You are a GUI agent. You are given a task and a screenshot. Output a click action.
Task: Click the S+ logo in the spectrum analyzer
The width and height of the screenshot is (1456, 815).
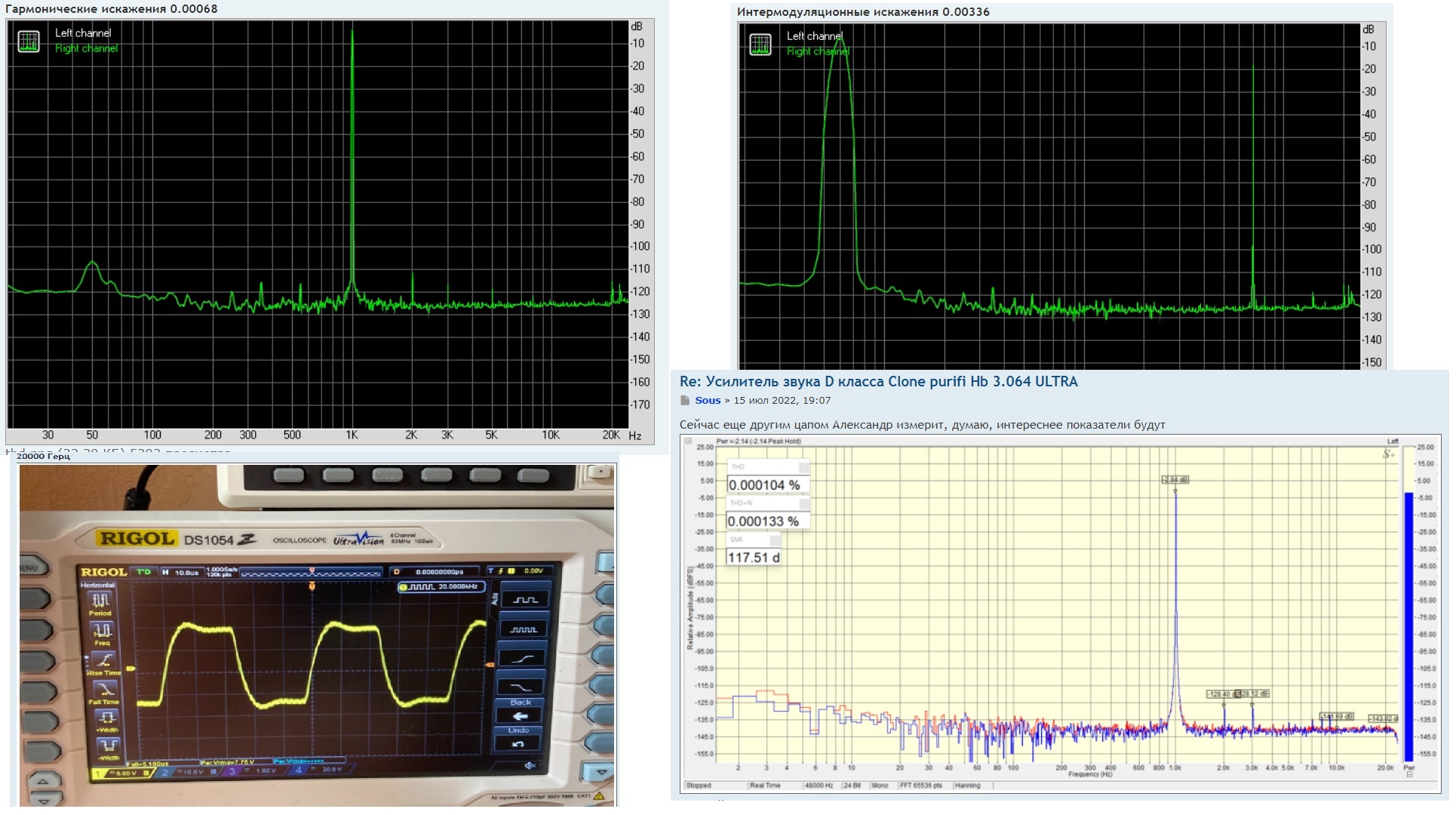1390,454
